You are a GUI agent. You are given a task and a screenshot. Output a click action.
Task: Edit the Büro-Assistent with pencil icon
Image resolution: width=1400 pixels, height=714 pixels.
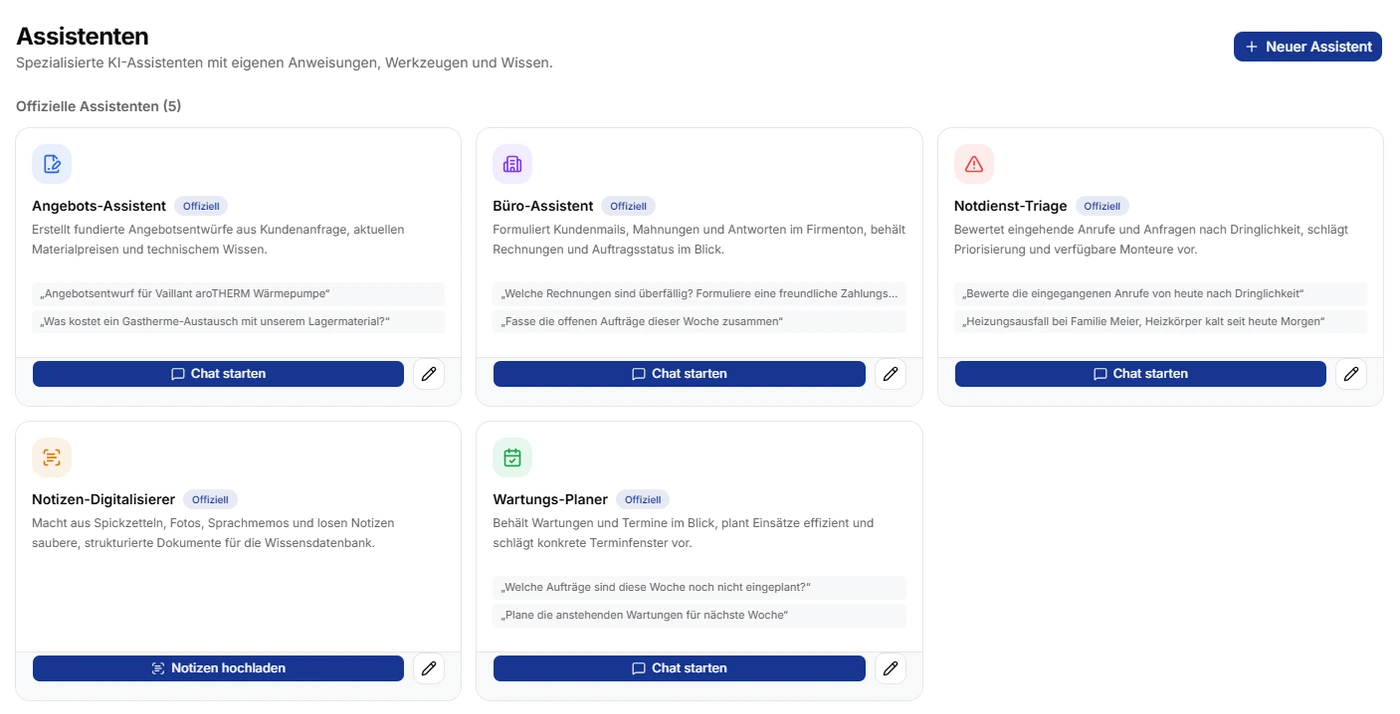coord(890,374)
